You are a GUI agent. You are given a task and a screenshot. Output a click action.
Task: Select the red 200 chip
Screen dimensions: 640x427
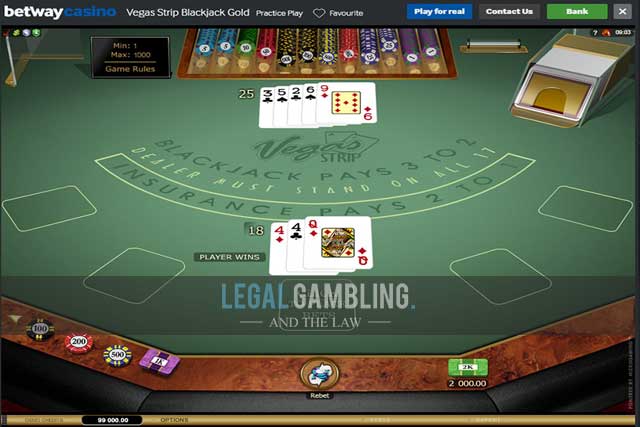79,342
